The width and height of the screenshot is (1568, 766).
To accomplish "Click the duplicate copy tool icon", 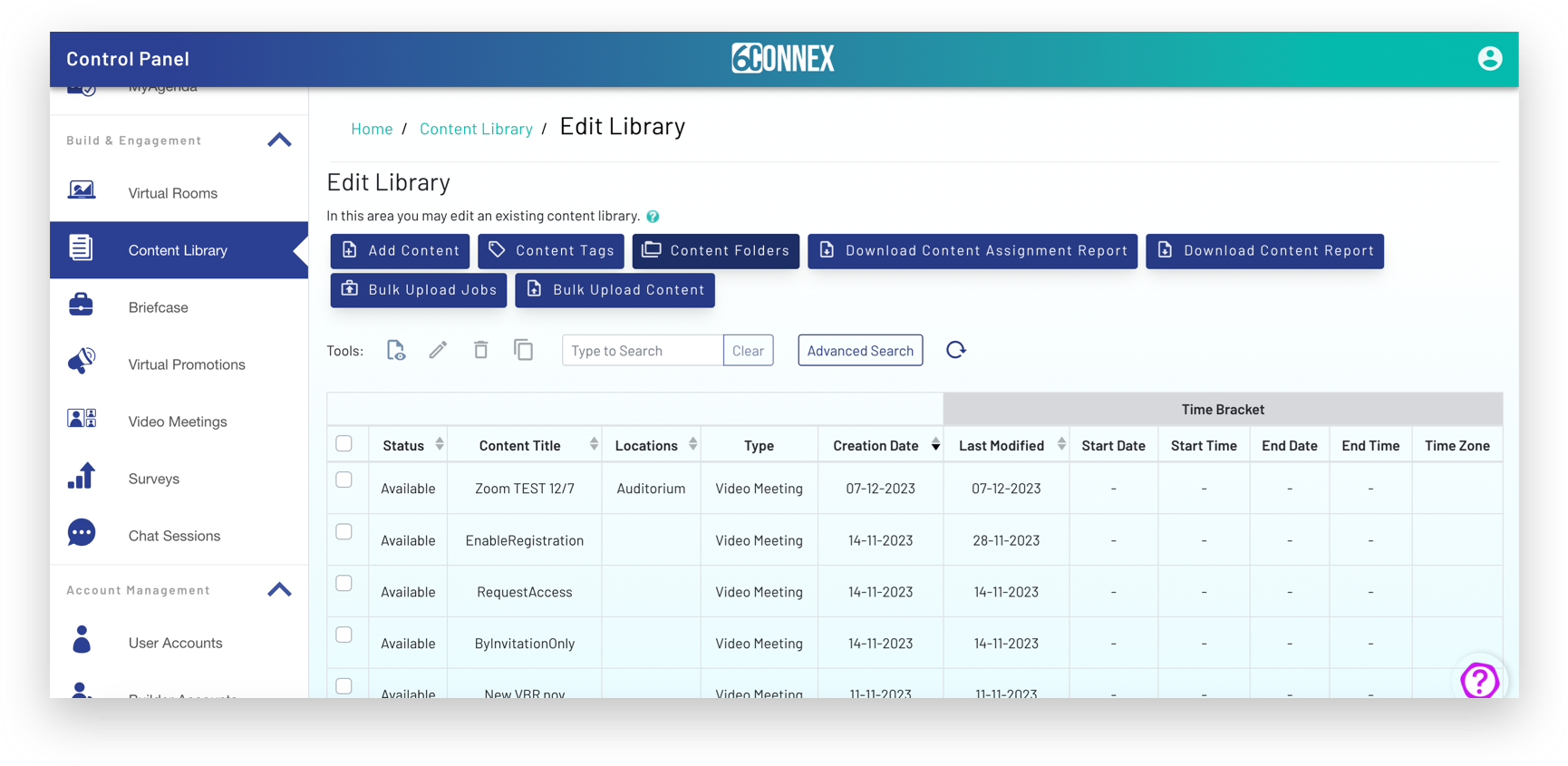I will click(x=523, y=350).
